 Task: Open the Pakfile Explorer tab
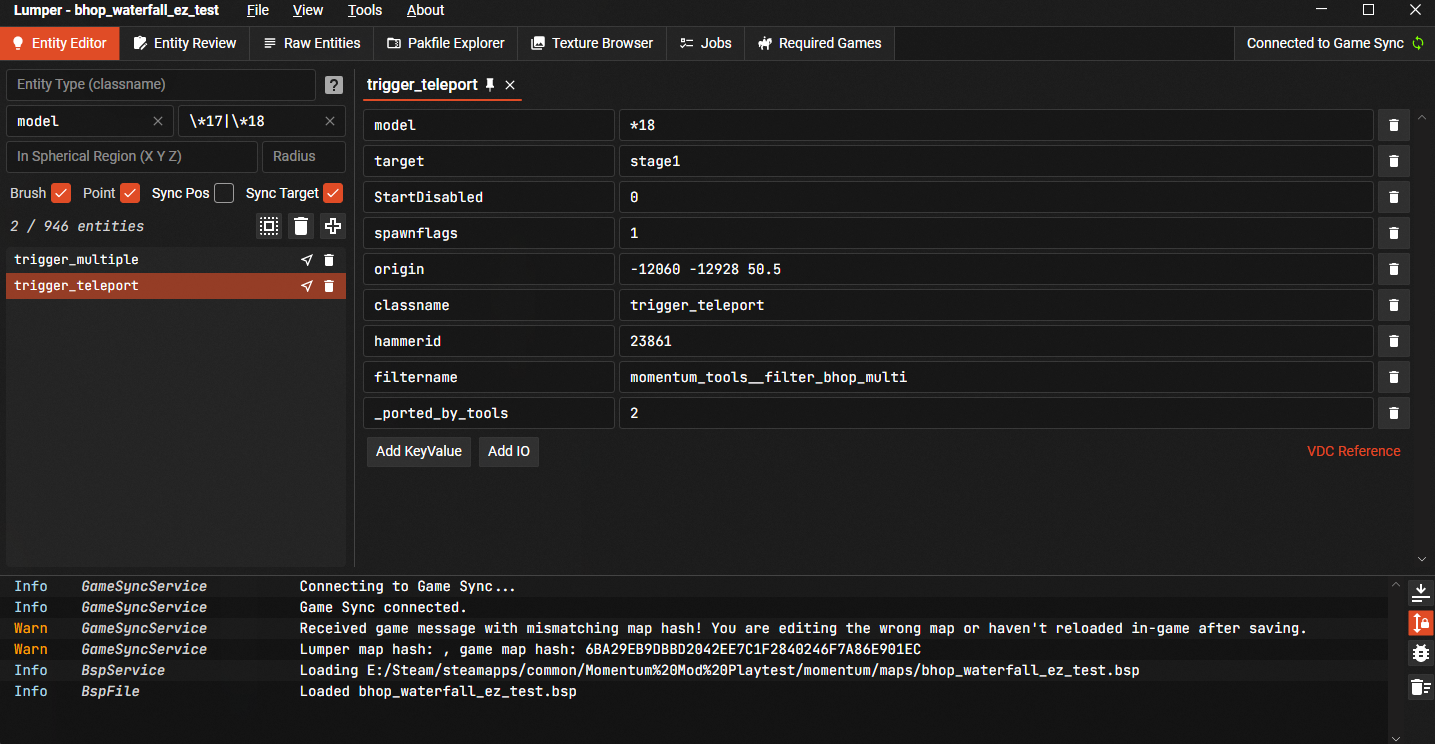pyautogui.click(x=445, y=43)
